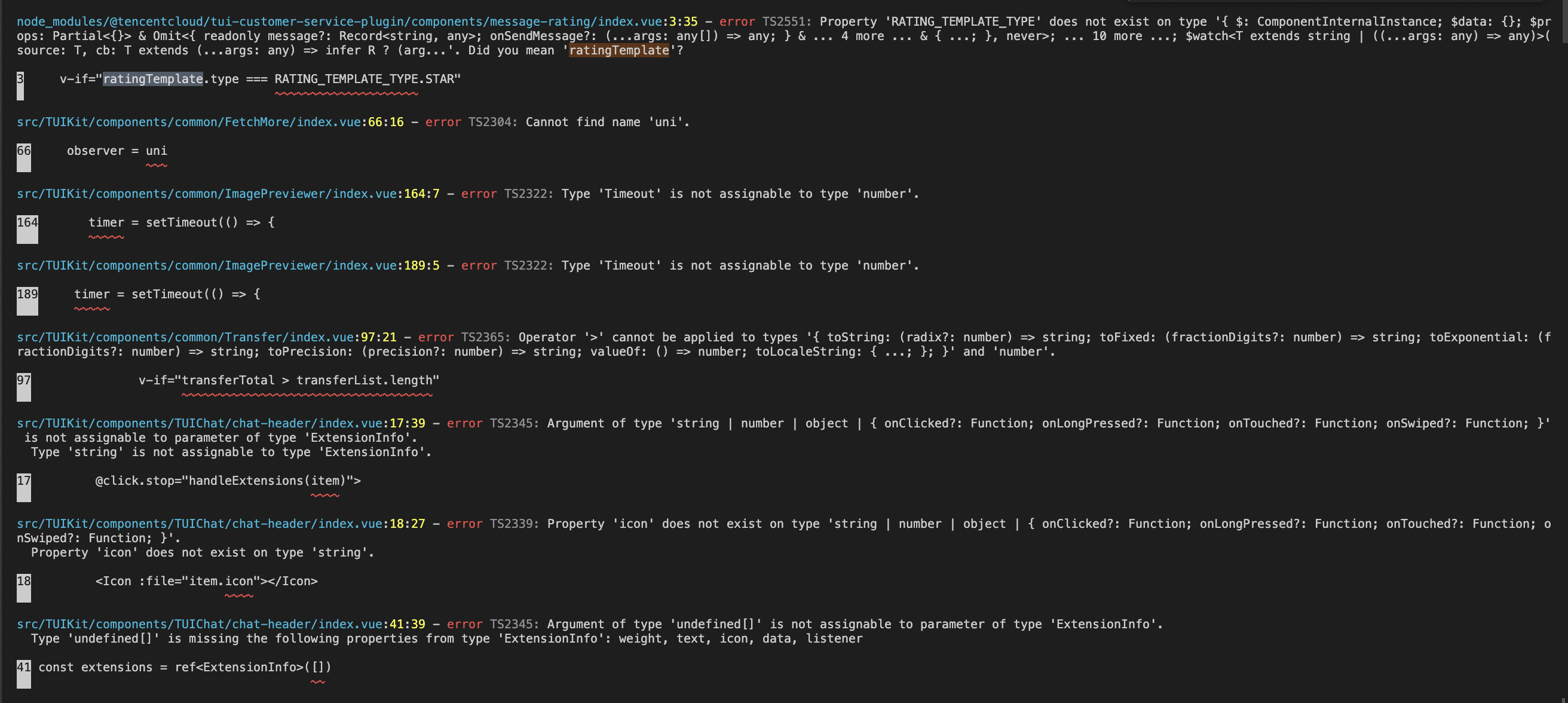The width and height of the screenshot is (1568, 703).
Task: Open the message-rating/index.vue:3:35 file path link
Action: coord(357,22)
